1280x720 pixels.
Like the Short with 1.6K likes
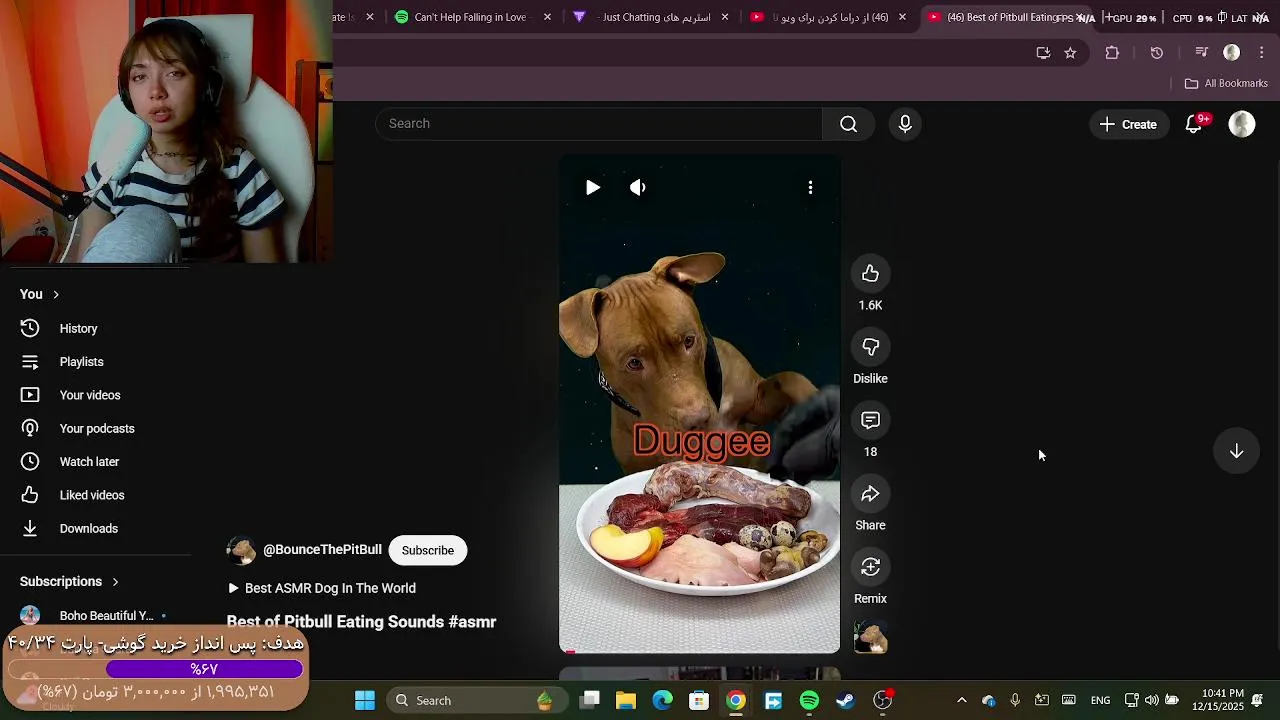(x=870, y=274)
